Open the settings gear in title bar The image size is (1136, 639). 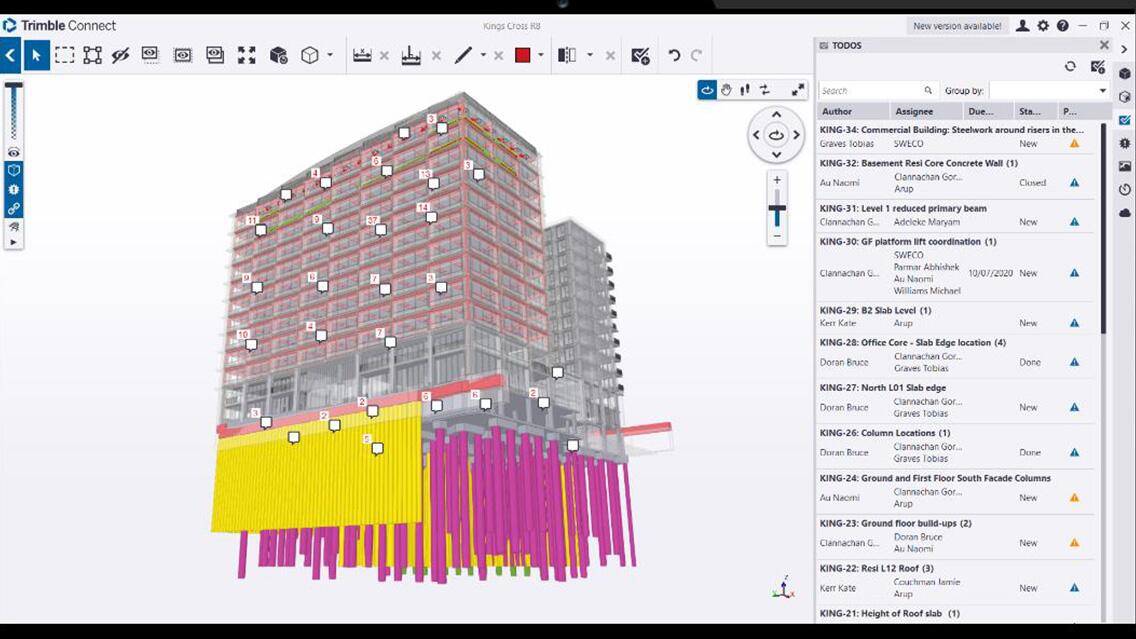[1043, 25]
